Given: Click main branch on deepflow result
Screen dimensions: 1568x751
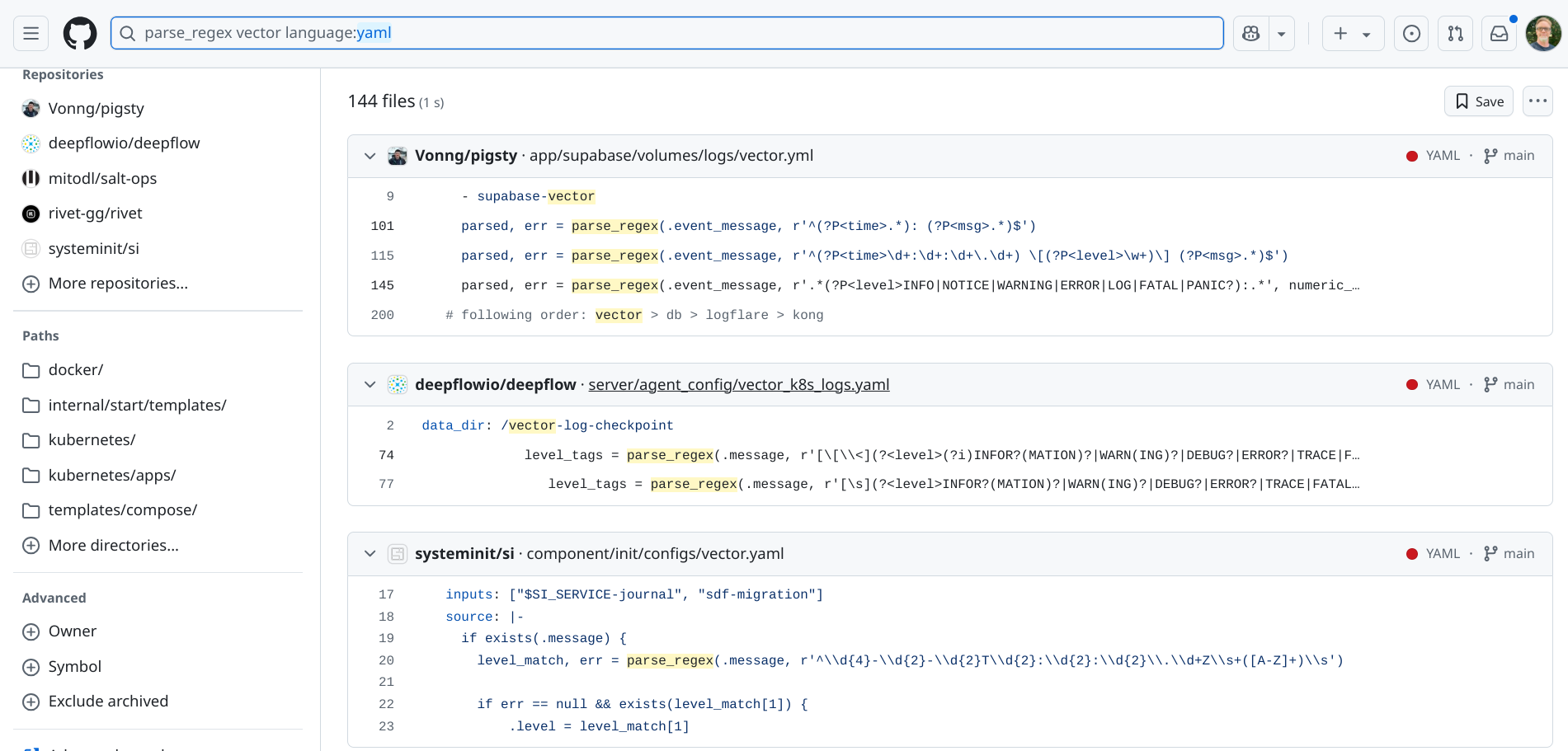Looking at the screenshot, I should coord(1509,385).
